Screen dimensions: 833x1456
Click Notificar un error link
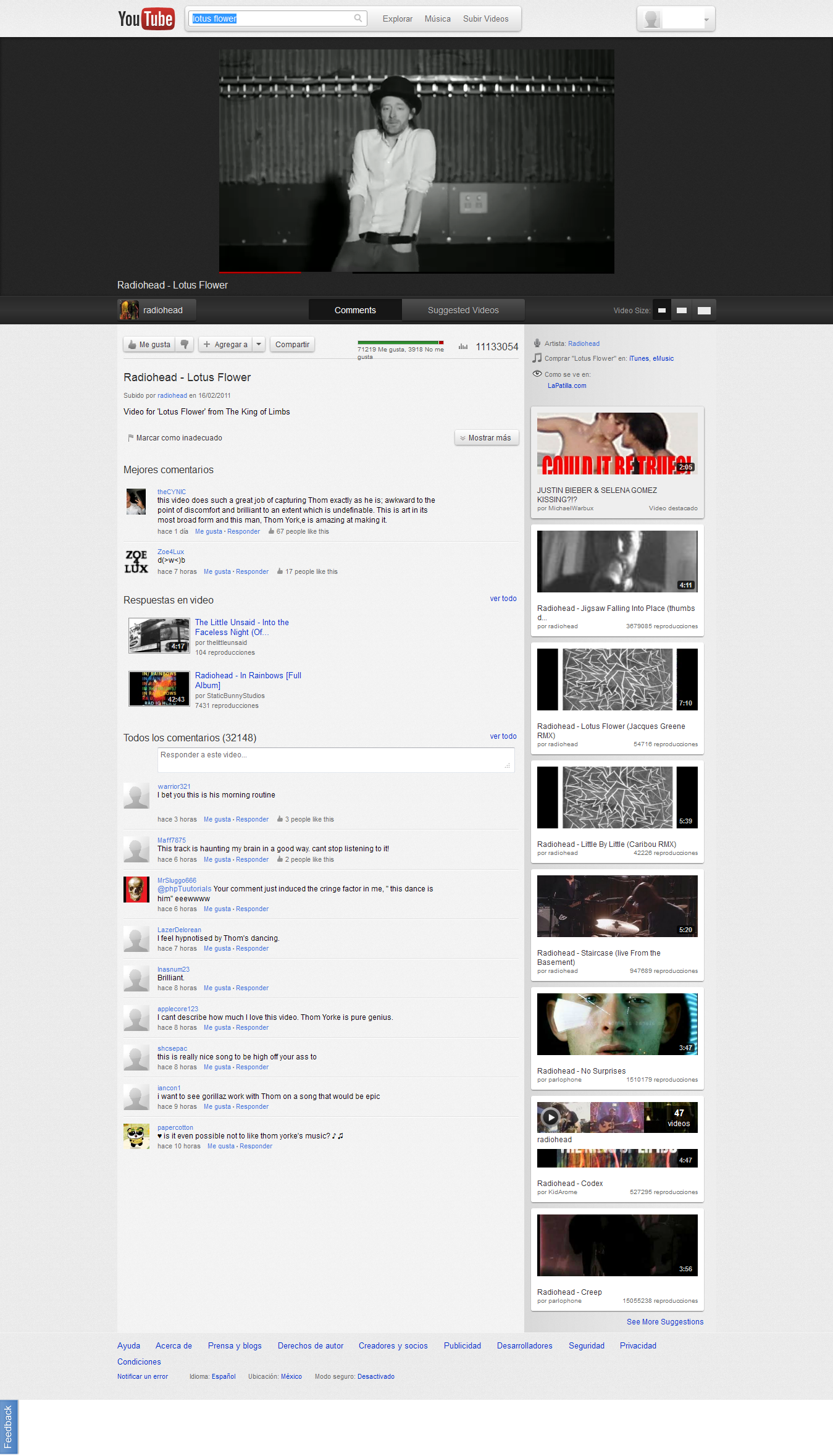pyautogui.click(x=143, y=1376)
